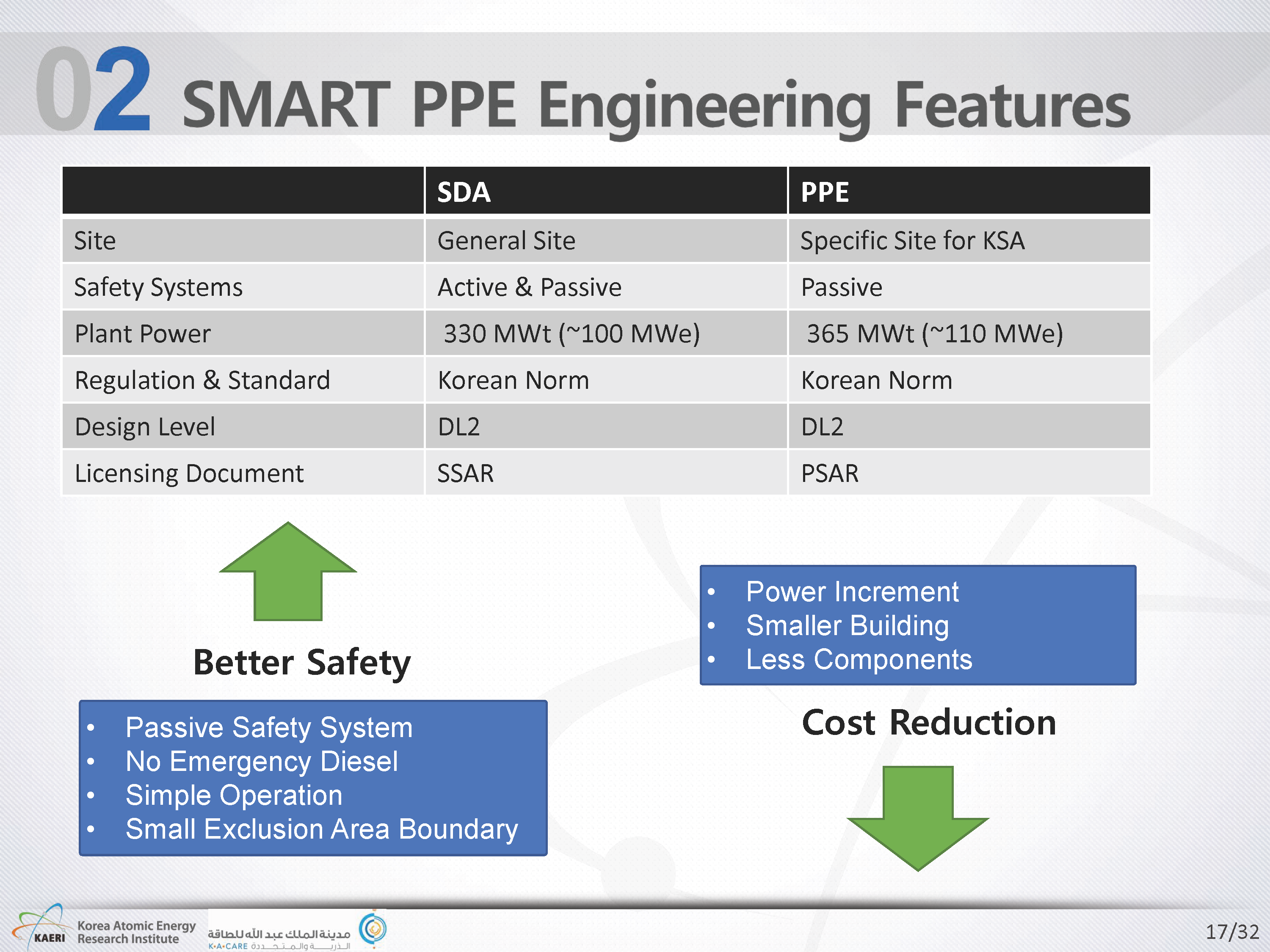
Task: Click the Safety Systems row label
Action: coord(158,287)
